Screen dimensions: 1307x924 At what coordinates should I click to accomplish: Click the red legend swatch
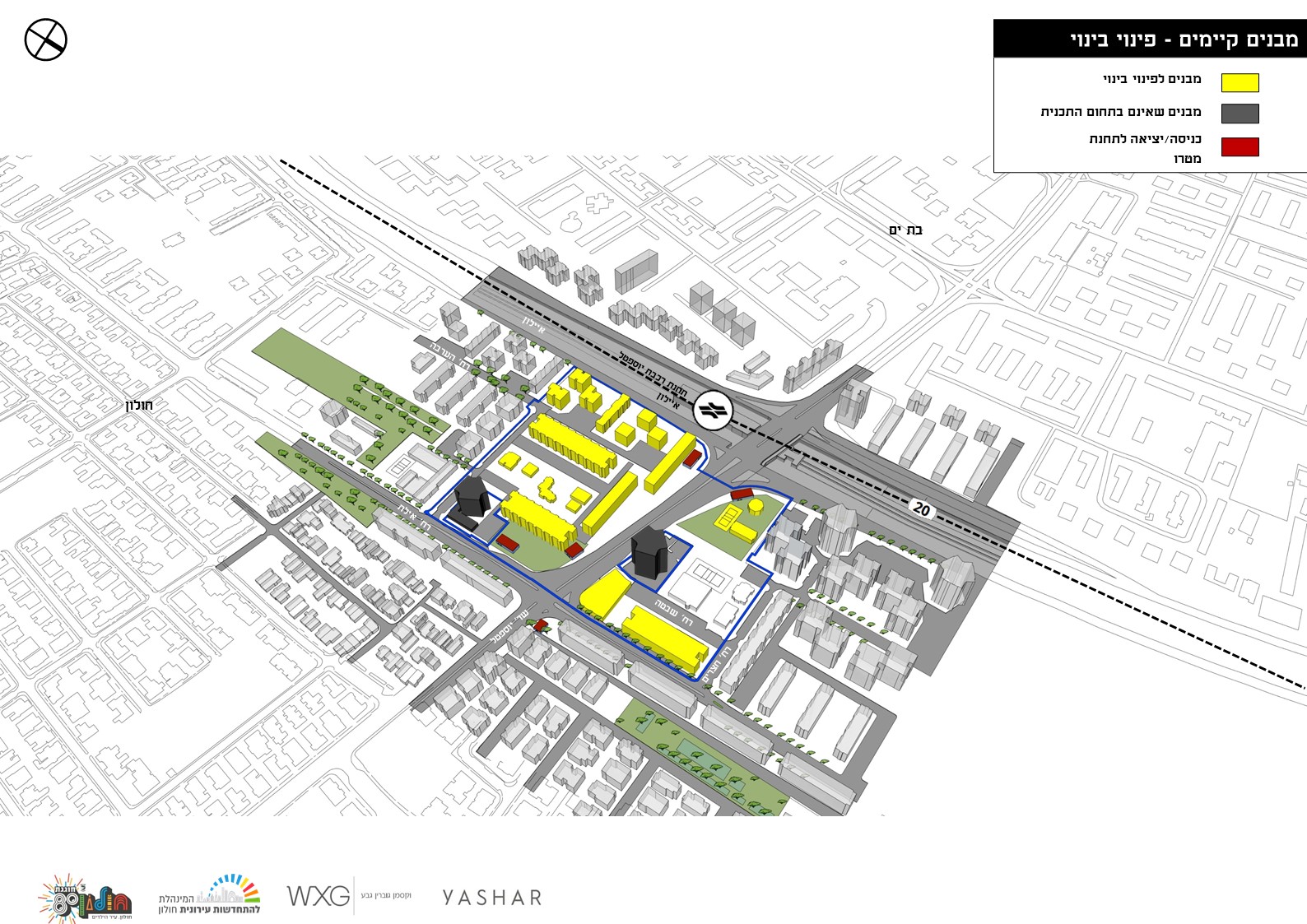click(x=1240, y=147)
